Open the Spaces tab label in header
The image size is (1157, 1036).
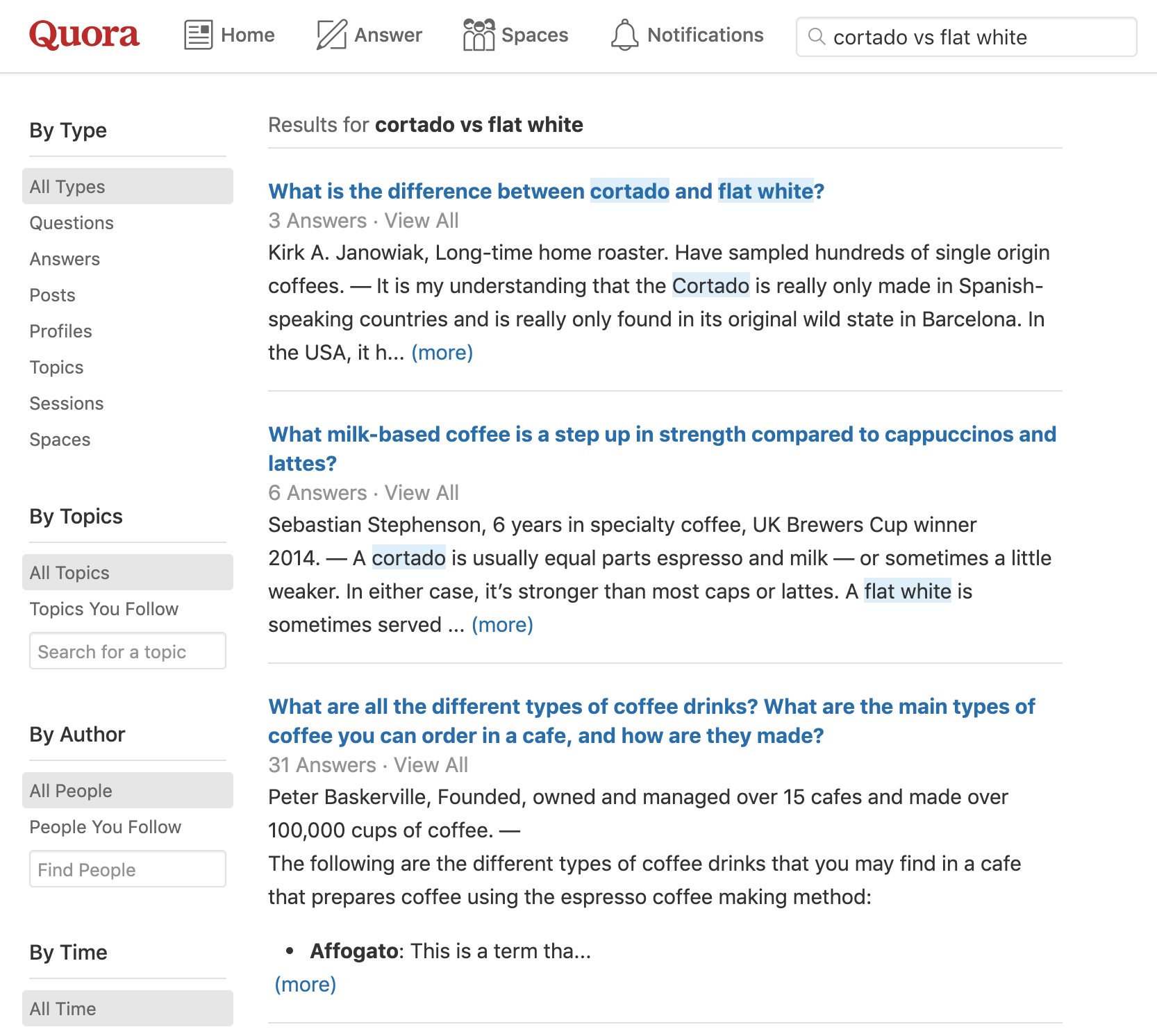pyautogui.click(x=535, y=35)
